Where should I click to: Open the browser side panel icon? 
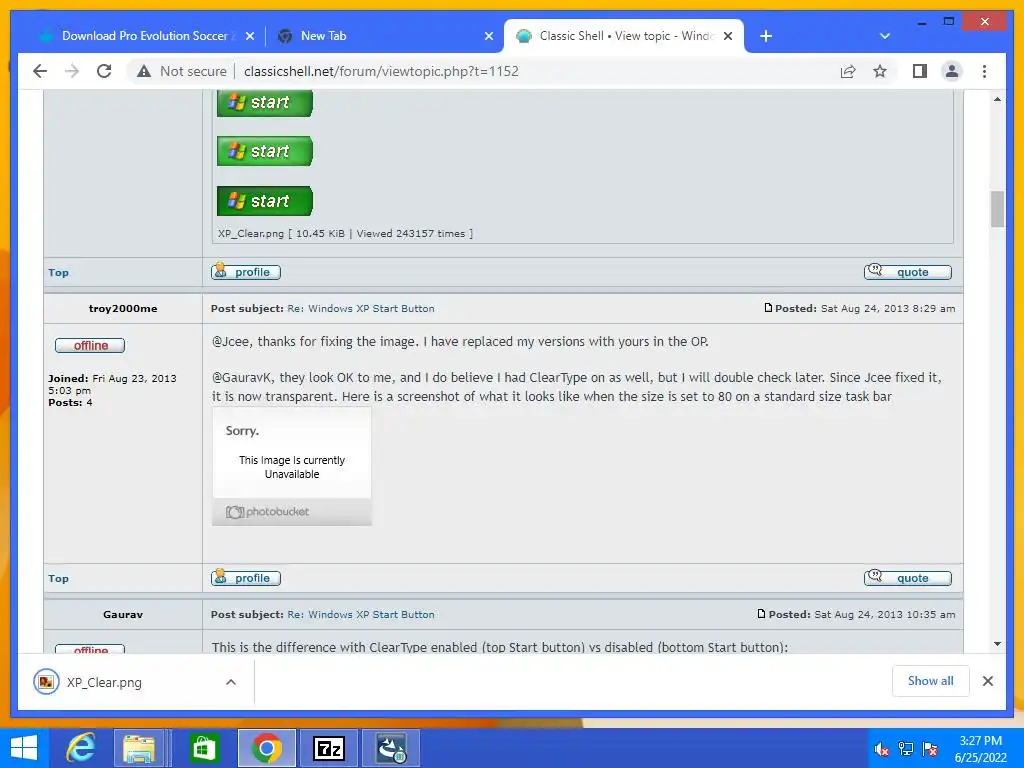(920, 71)
